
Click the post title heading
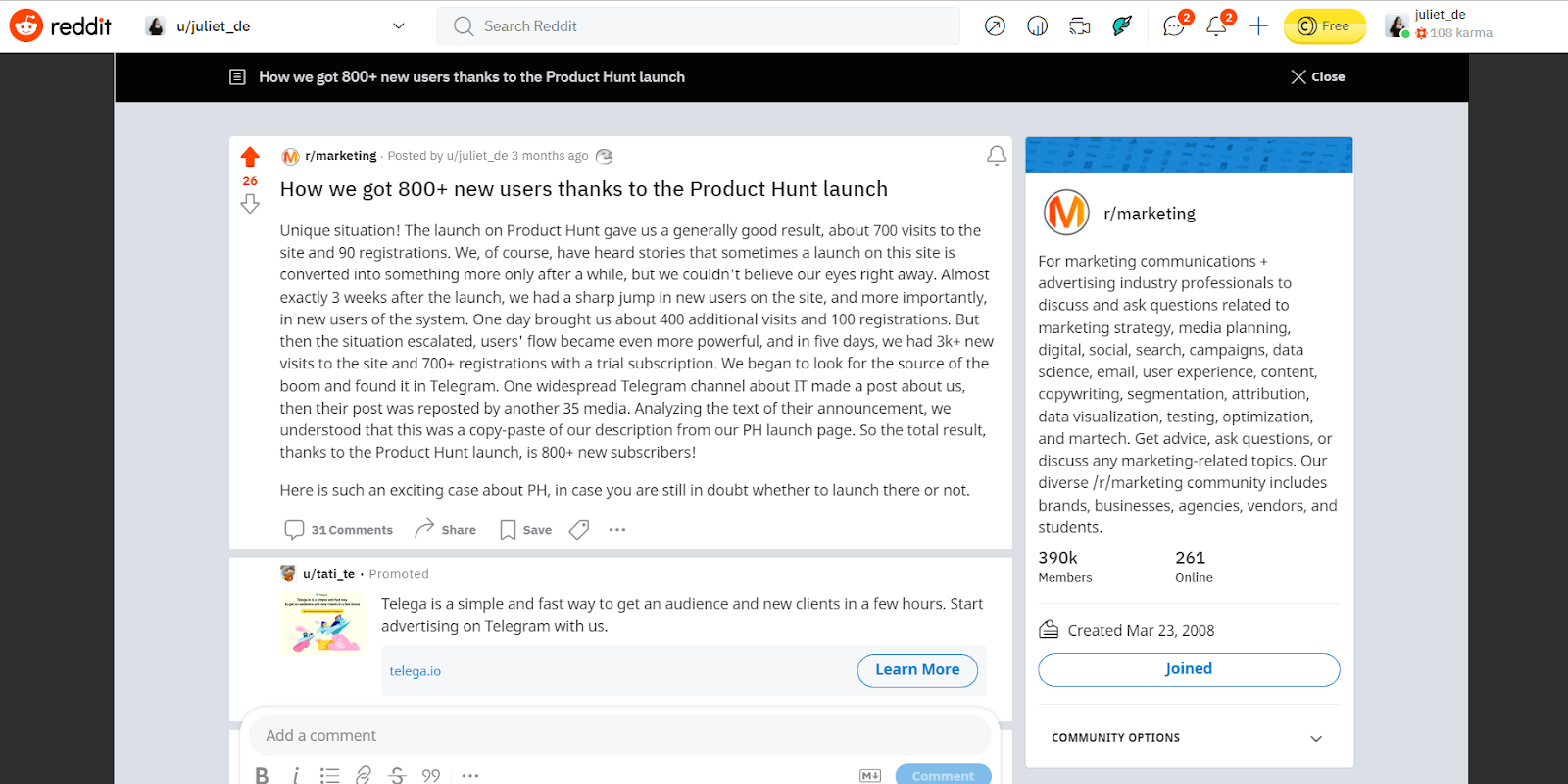(584, 189)
